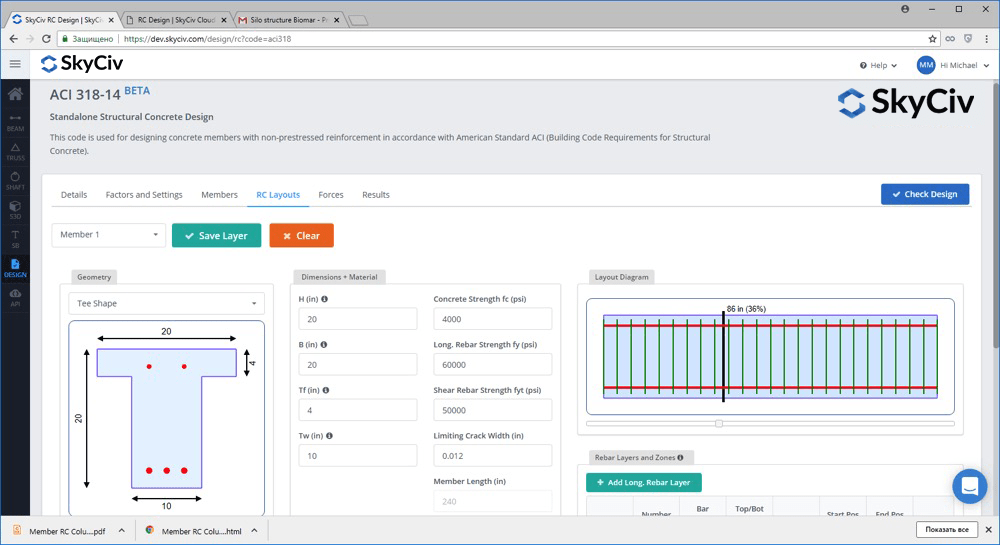Click the Member Length input field
This screenshot has height=545, width=1000.
coord(492,501)
